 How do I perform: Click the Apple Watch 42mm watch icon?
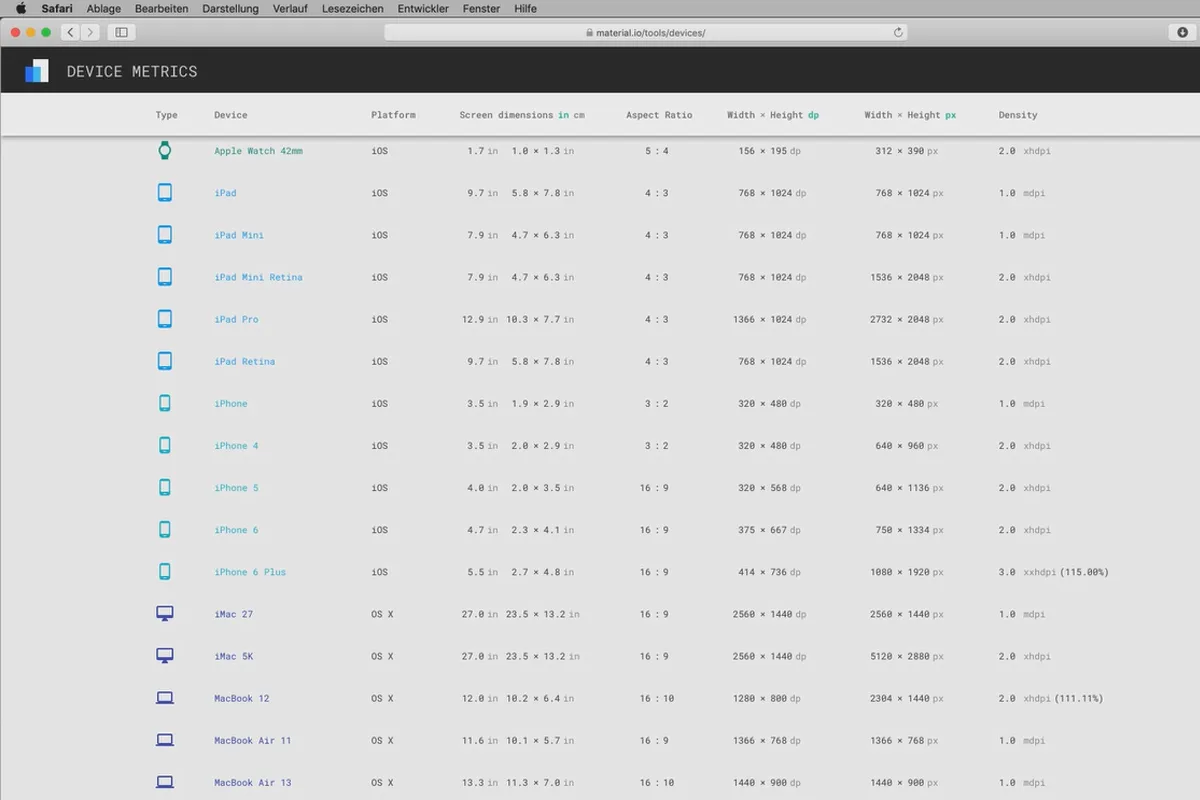(x=165, y=151)
